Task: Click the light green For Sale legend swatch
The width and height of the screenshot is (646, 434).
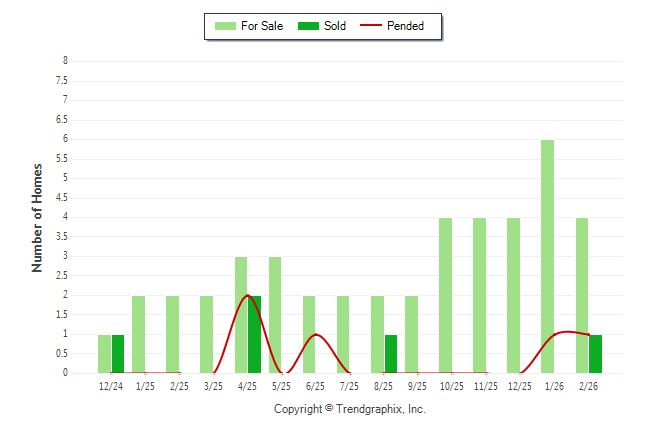Action: pos(225,26)
